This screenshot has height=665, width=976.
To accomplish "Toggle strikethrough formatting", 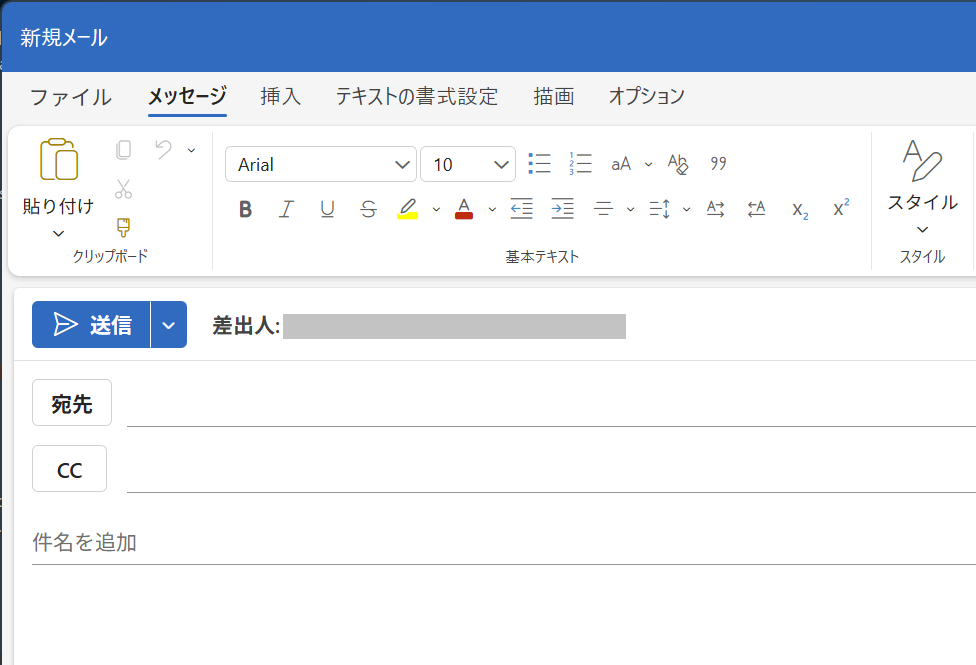I will point(367,209).
